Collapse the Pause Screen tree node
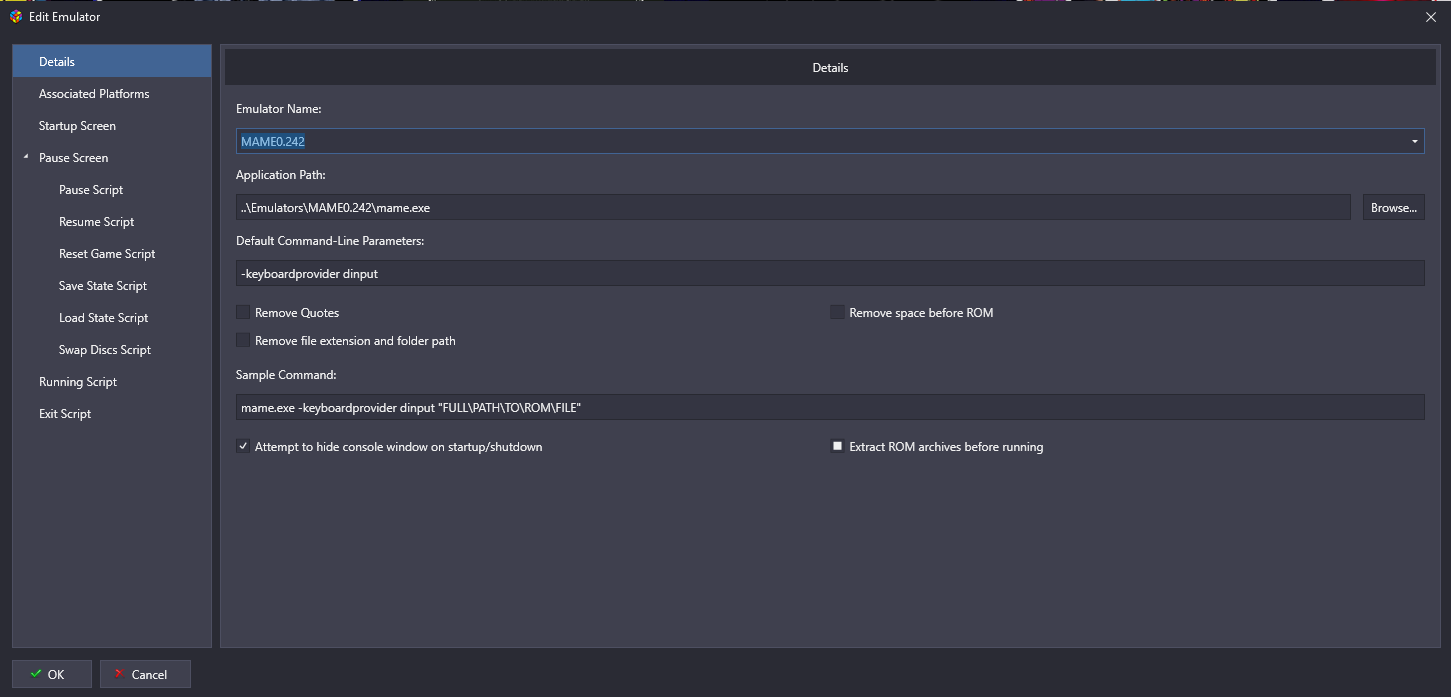 (x=26, y=158)
